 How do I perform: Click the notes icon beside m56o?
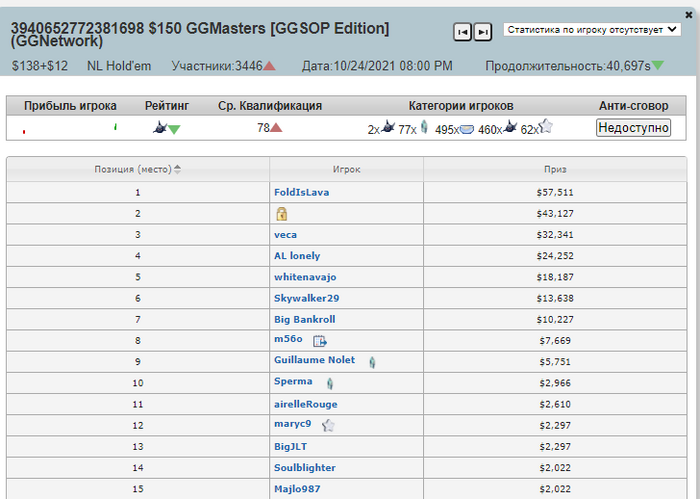320,341
